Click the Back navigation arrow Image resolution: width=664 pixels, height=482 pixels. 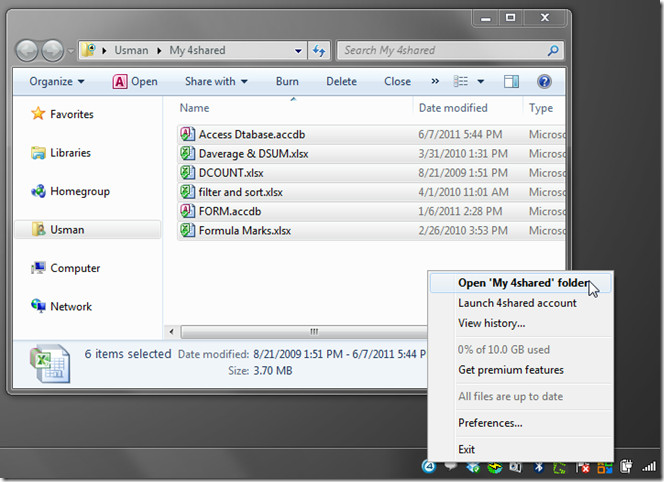27,50
